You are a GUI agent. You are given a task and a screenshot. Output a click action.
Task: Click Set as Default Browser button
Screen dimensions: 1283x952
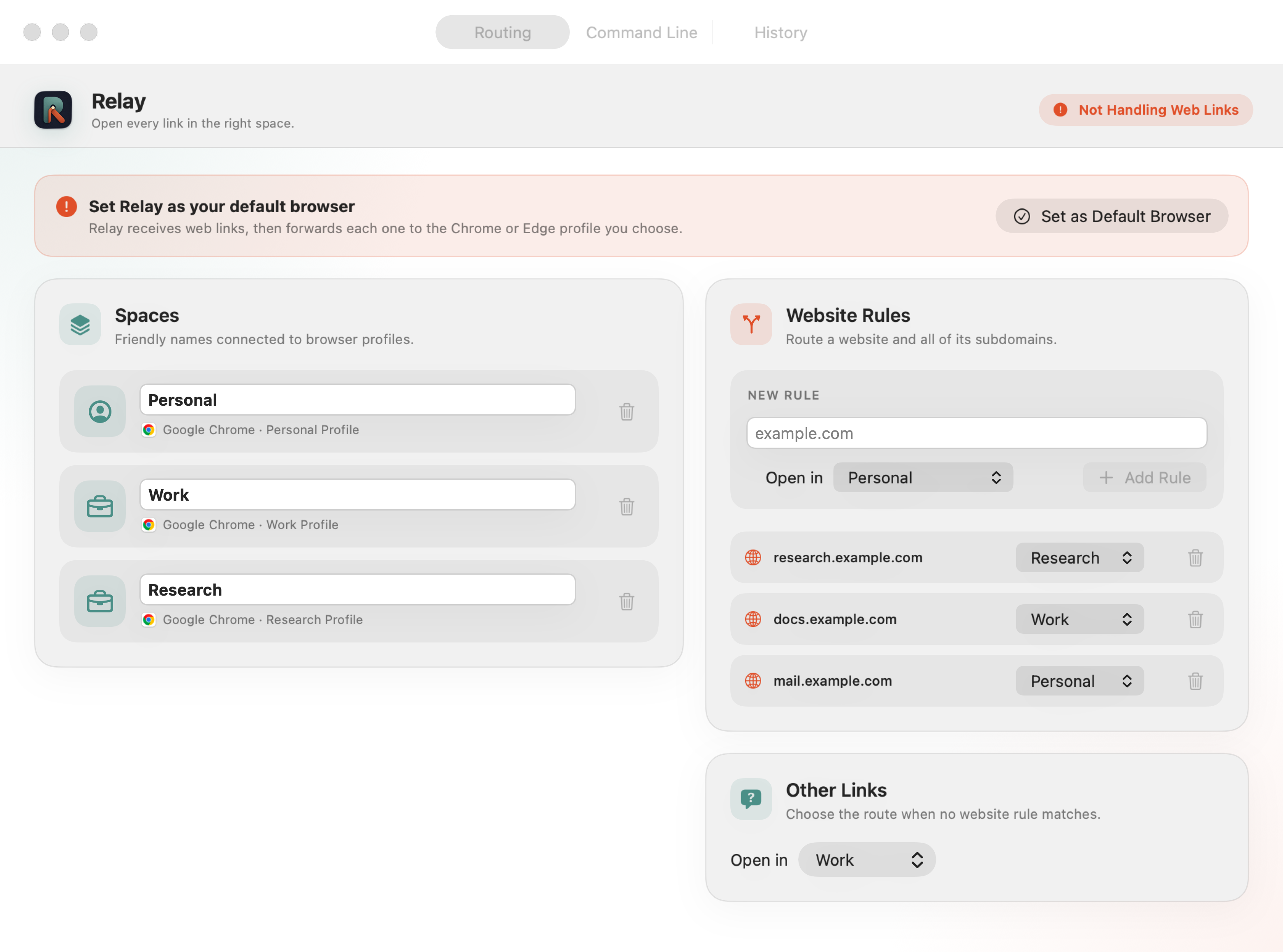click(1111, 216)
